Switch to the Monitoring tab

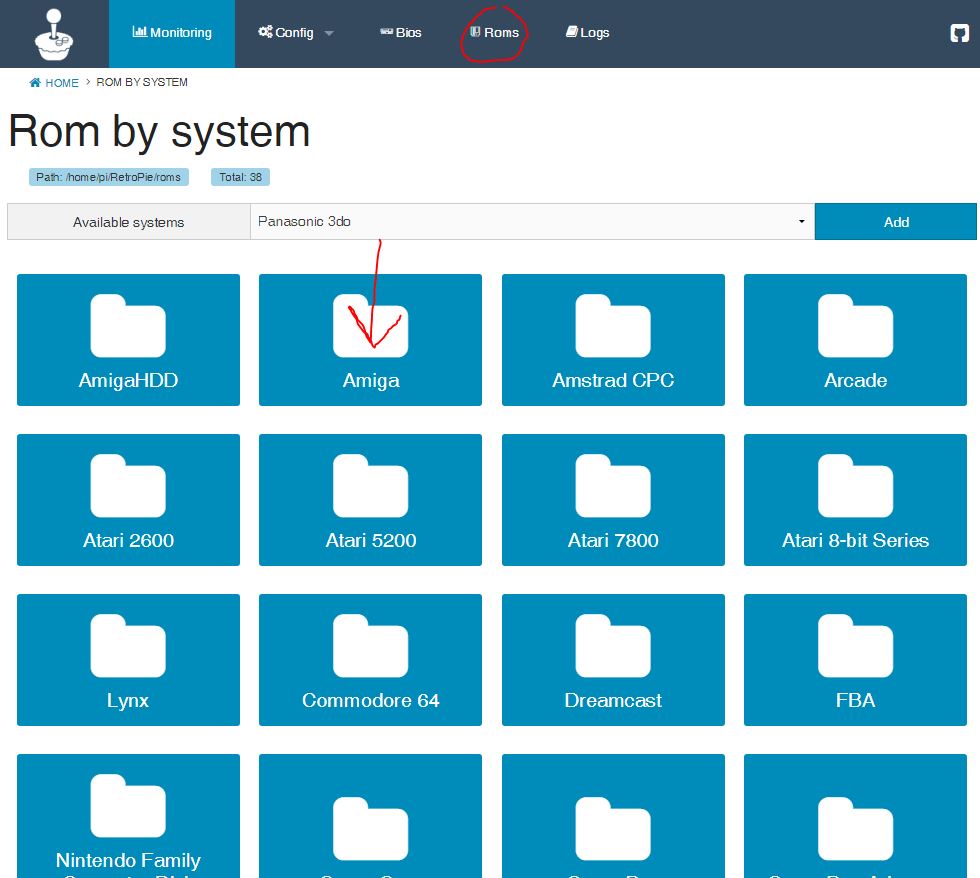172,33
